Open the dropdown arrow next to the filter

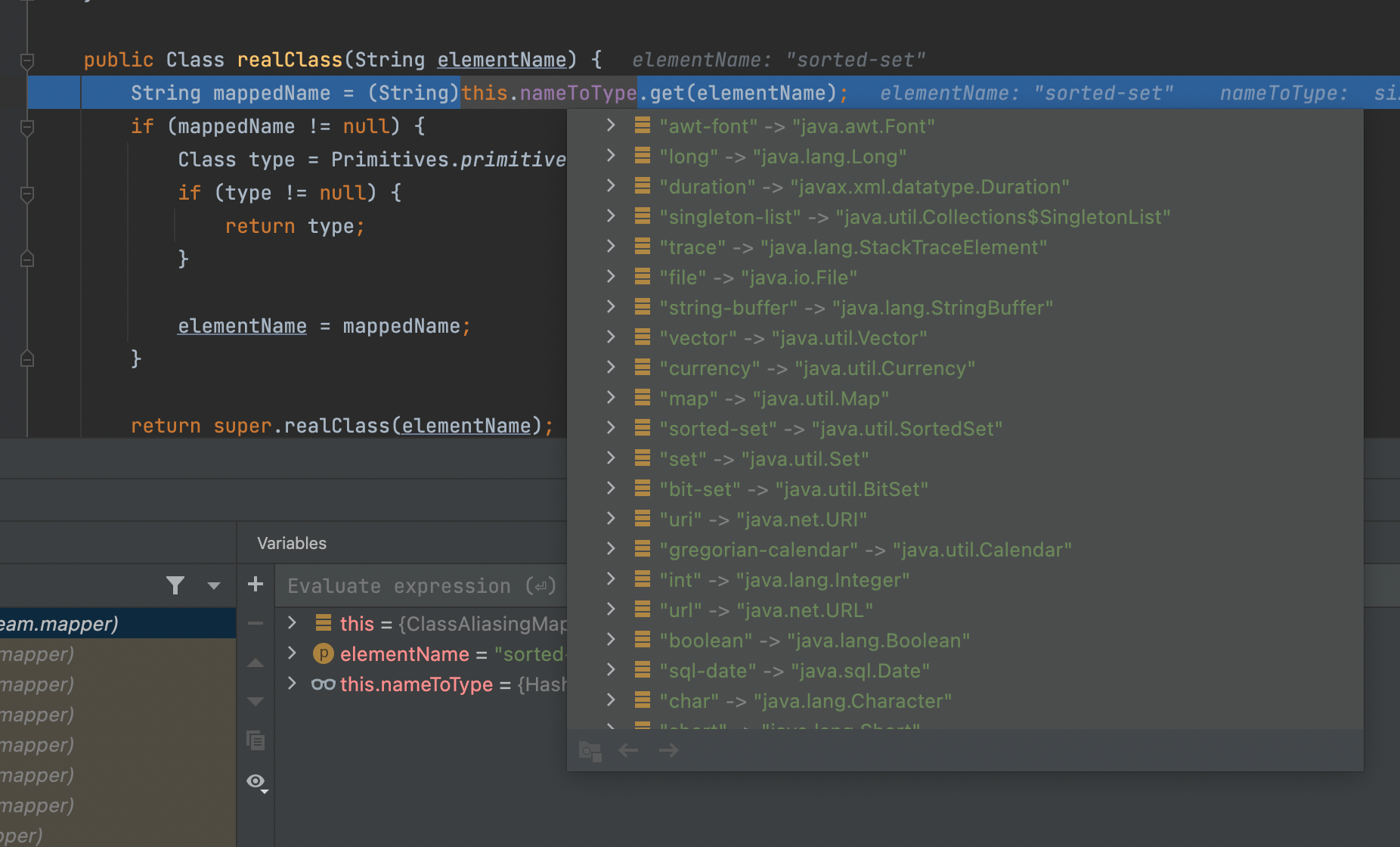214,585
